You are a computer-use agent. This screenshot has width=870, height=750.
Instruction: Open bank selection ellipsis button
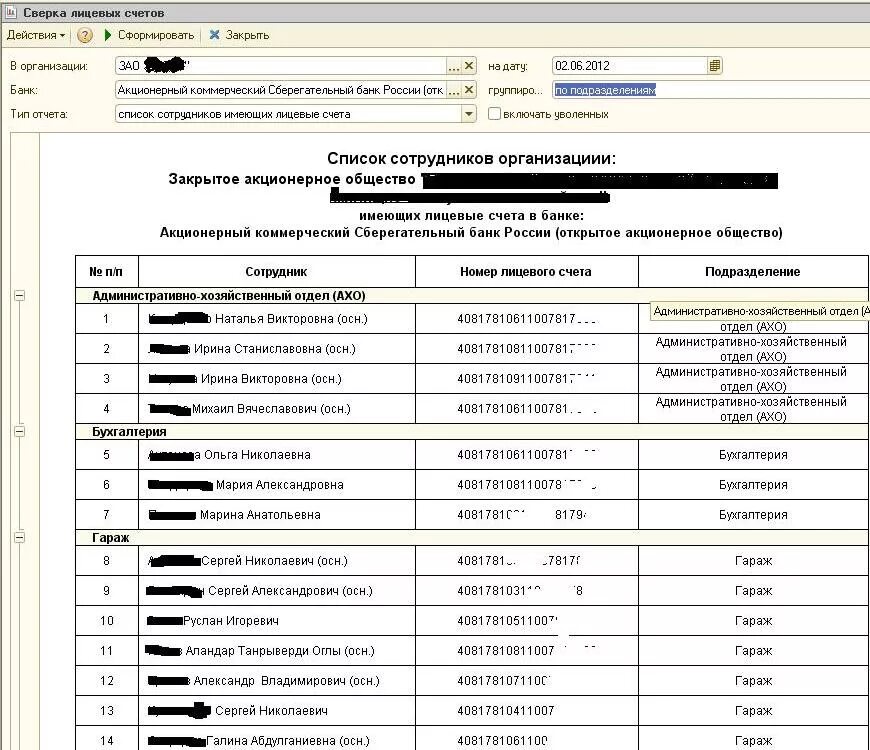click(x=454, y=90)
